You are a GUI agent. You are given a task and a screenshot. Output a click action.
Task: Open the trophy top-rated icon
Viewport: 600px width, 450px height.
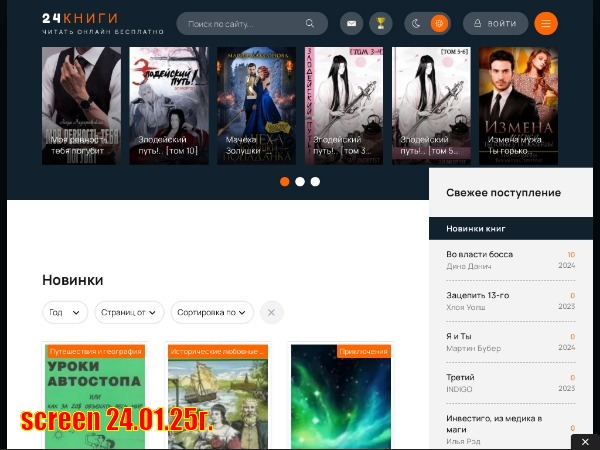[x=380, y=23]
